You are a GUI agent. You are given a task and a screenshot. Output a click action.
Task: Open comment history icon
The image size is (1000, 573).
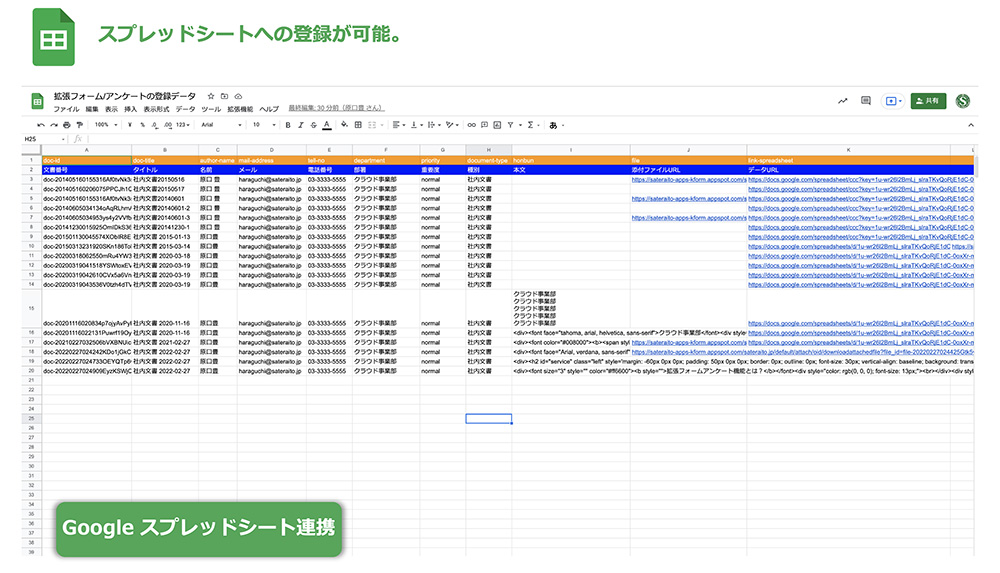[865, 101]
